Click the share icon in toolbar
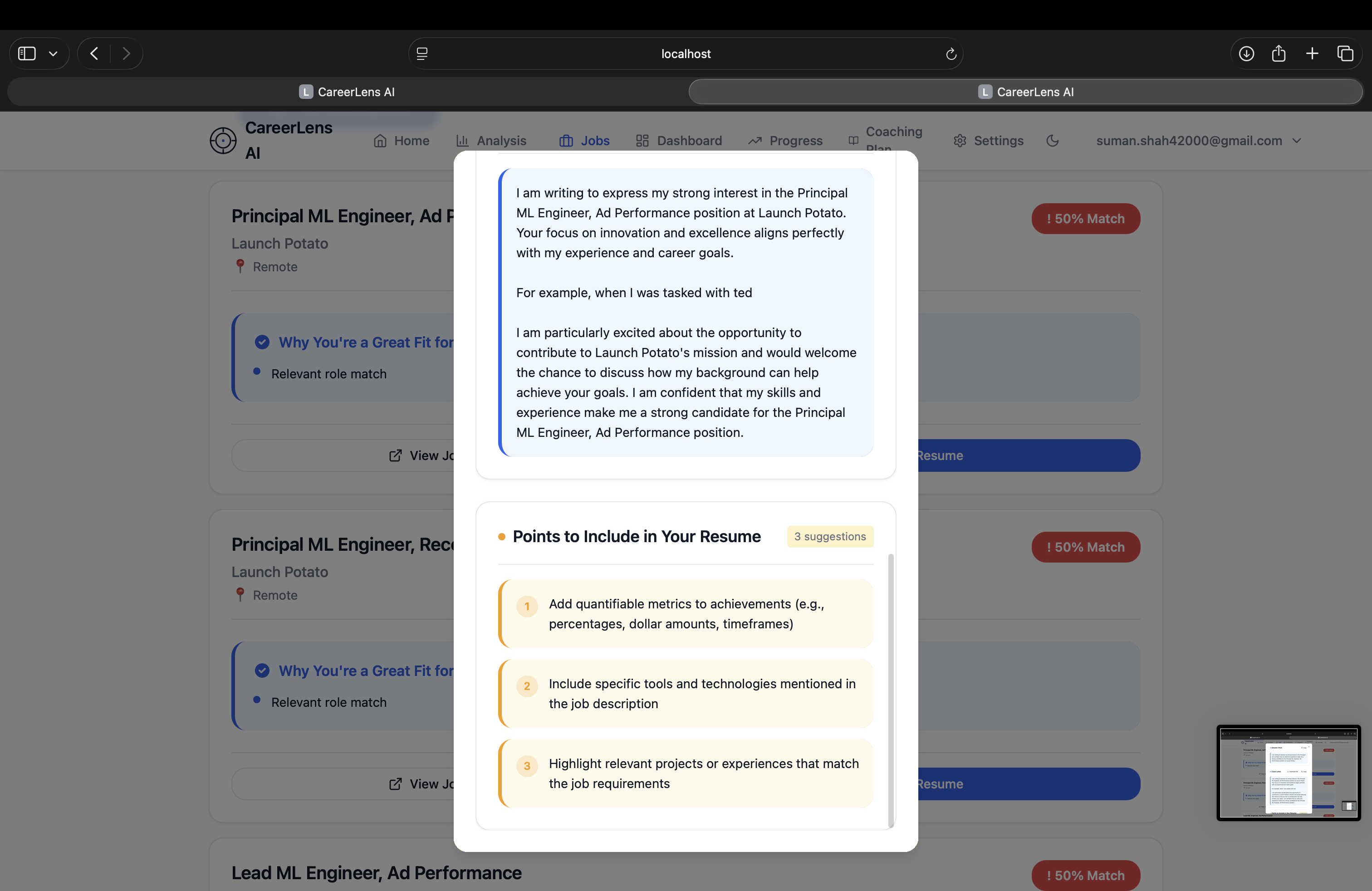 (x=1279, y=54)
